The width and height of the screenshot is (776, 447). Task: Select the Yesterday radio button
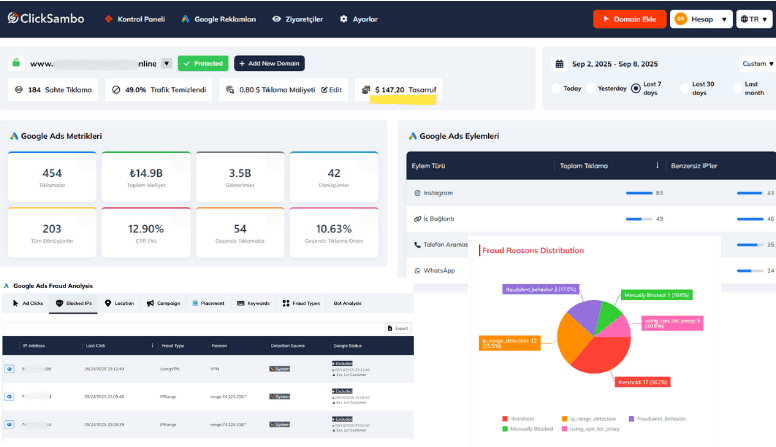pos(590,88)
